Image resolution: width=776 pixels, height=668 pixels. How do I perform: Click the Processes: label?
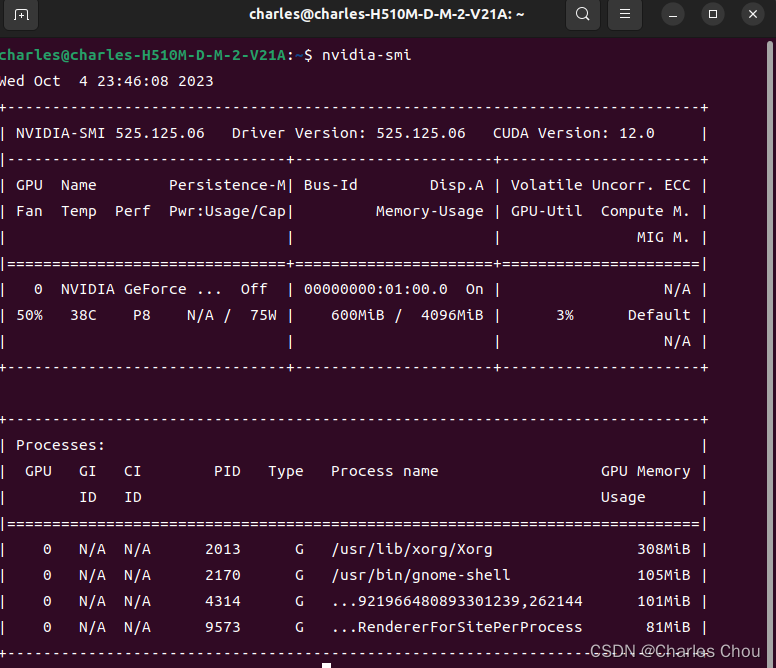pos(61,445)
